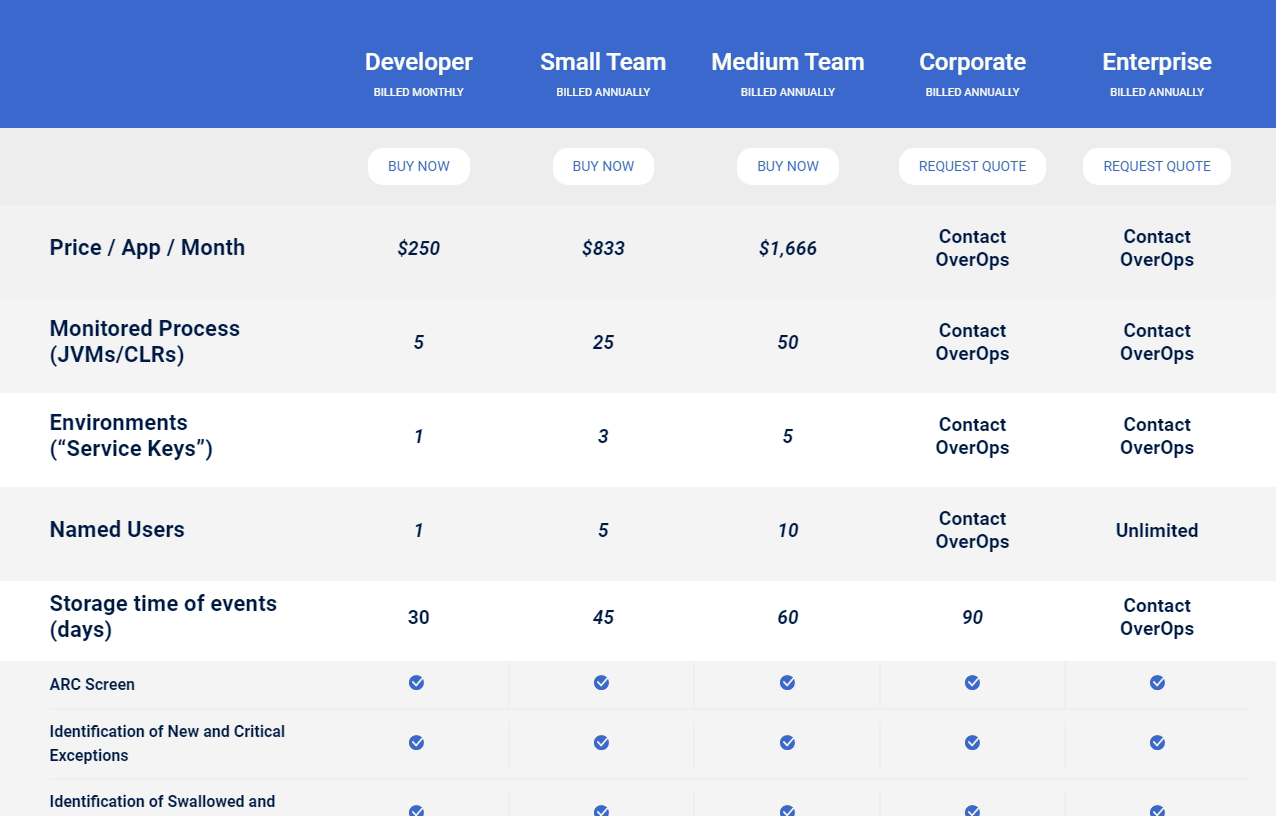Click Unlimited under Enterprise Named Users

click(x=1157, y=530)
